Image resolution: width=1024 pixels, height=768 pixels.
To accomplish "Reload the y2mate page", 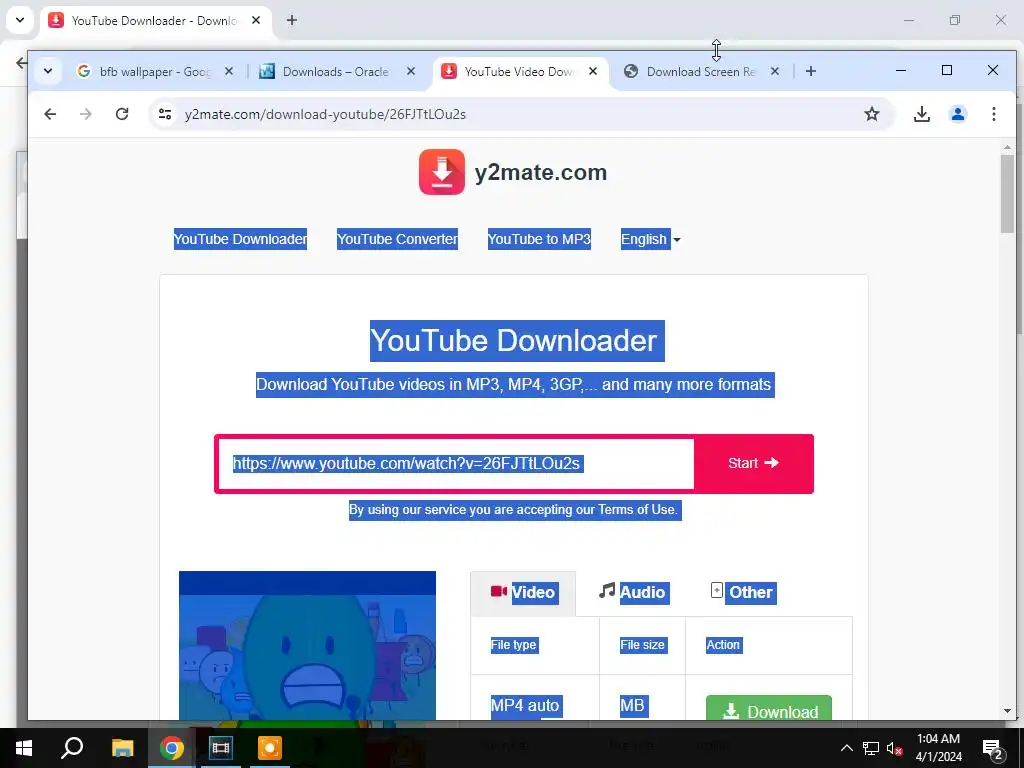I will [x=122, y=114].
